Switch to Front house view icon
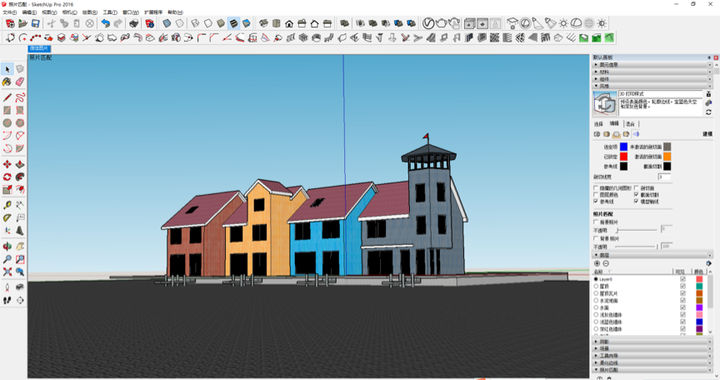 (x=289, y=23)
